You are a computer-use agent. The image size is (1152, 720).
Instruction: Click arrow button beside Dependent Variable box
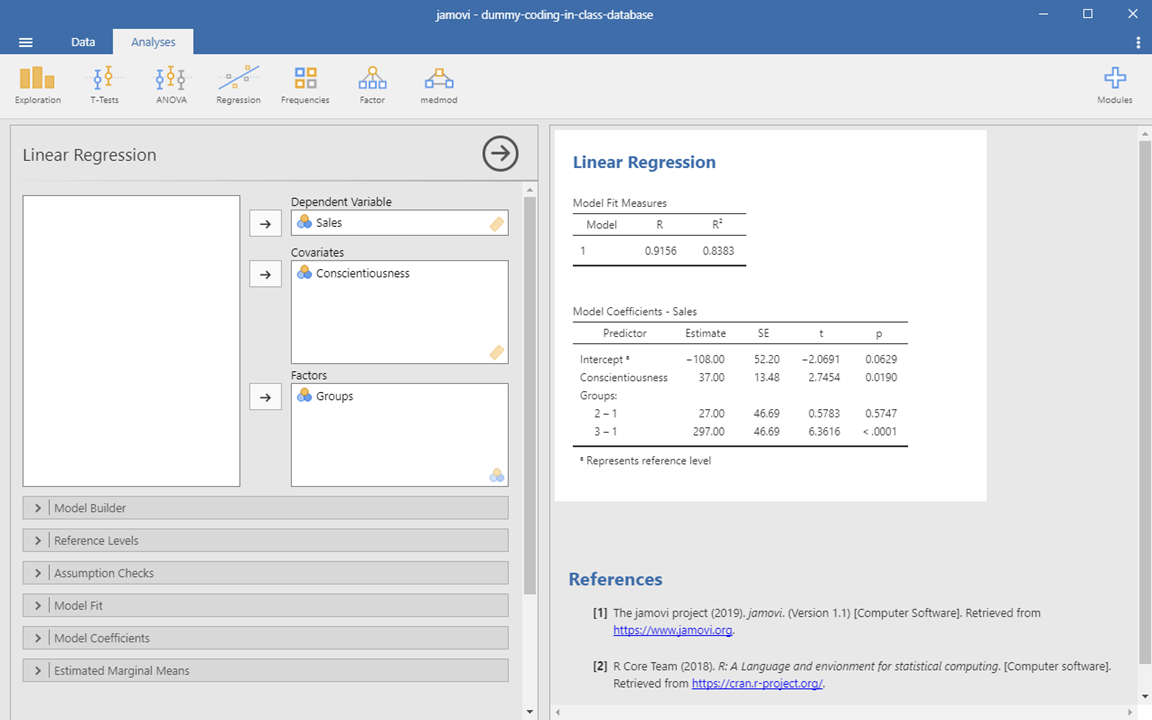point(265,224)
